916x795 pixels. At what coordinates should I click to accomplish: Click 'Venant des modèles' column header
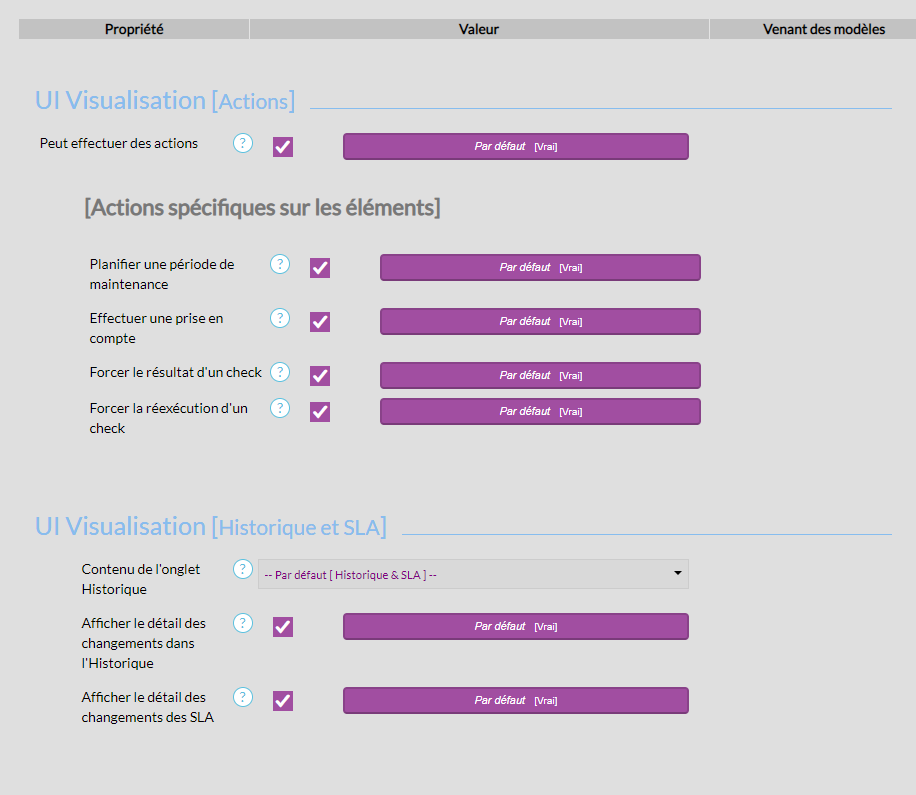(x=823, y=29)
